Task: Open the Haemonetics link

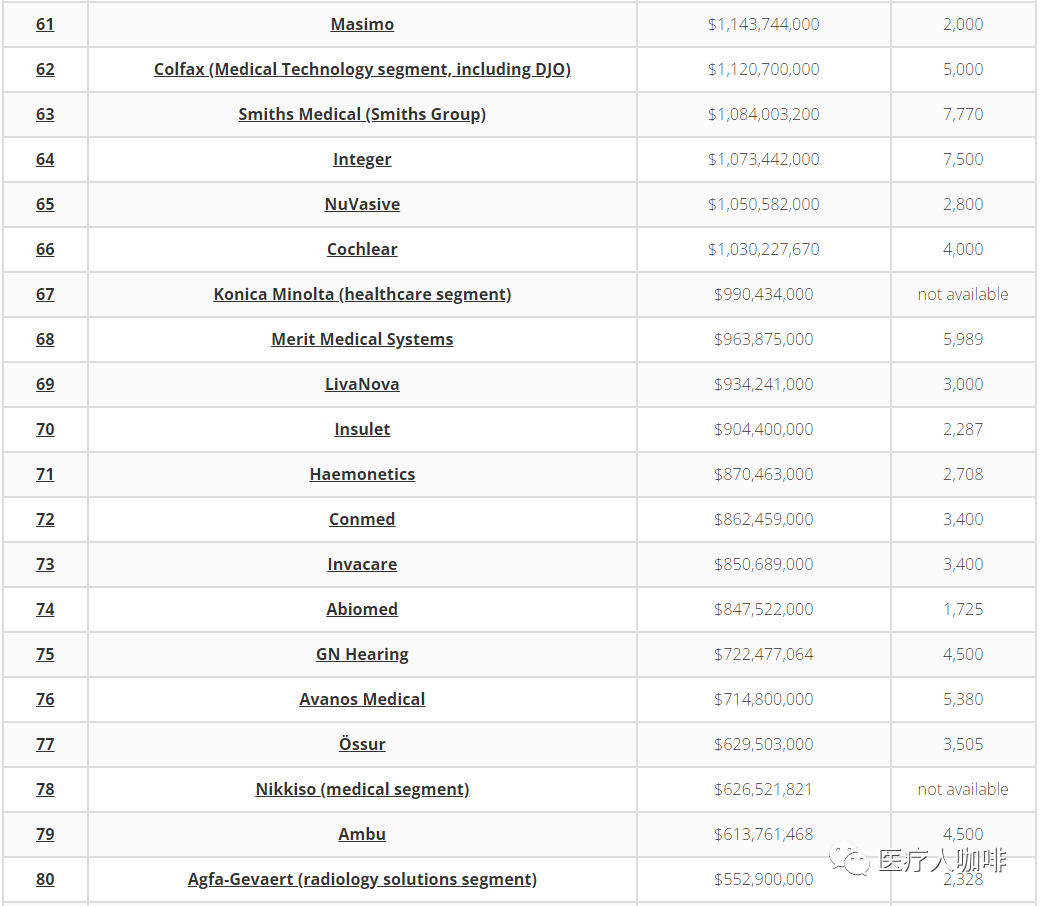Action: tap(362, 474)
